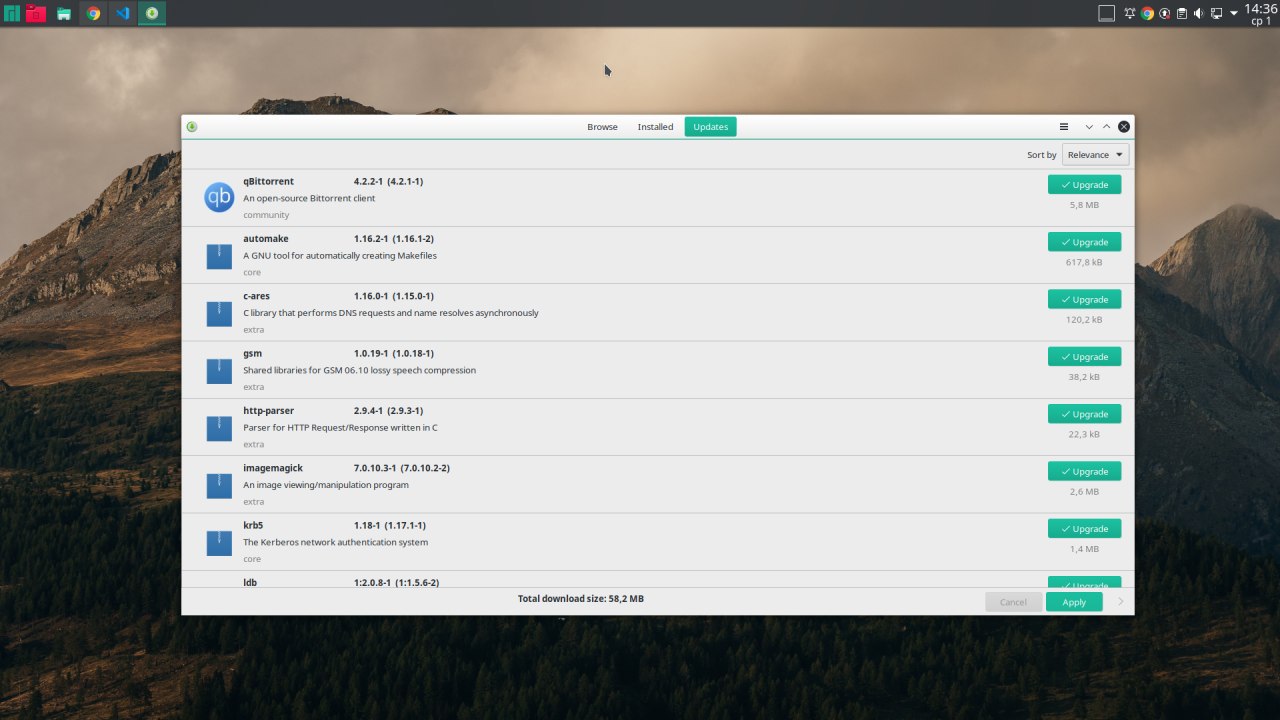Click version text 4.2.2-1 (4.2.1-1)
Screen dimensions: 1280x720
[388, 182]
